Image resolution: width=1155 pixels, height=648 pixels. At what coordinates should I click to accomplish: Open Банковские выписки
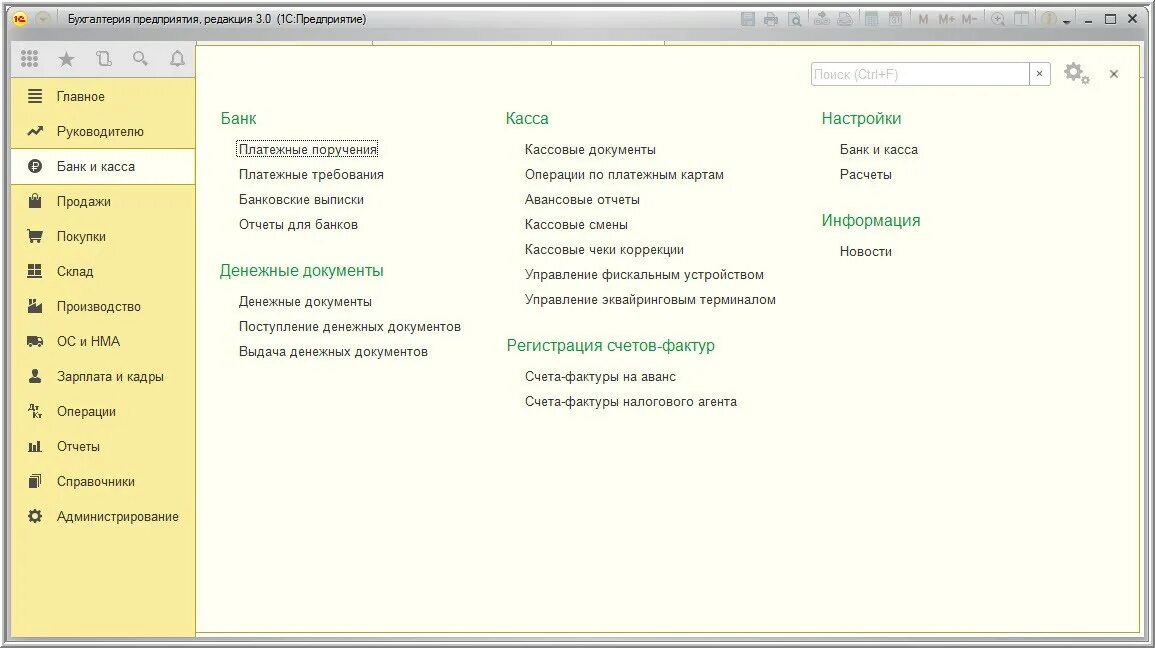[301, 200]
